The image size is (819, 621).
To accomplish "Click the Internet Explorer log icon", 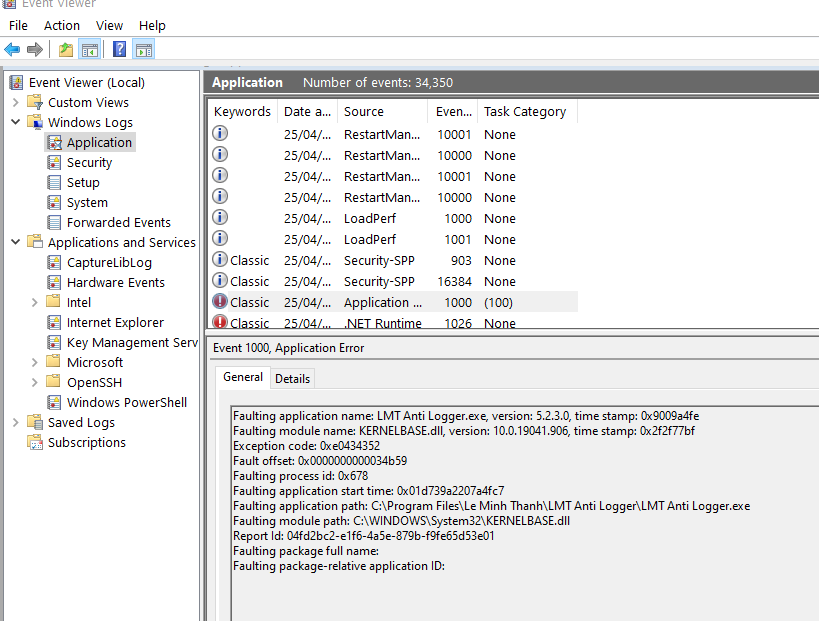I will tap(54, 322).
